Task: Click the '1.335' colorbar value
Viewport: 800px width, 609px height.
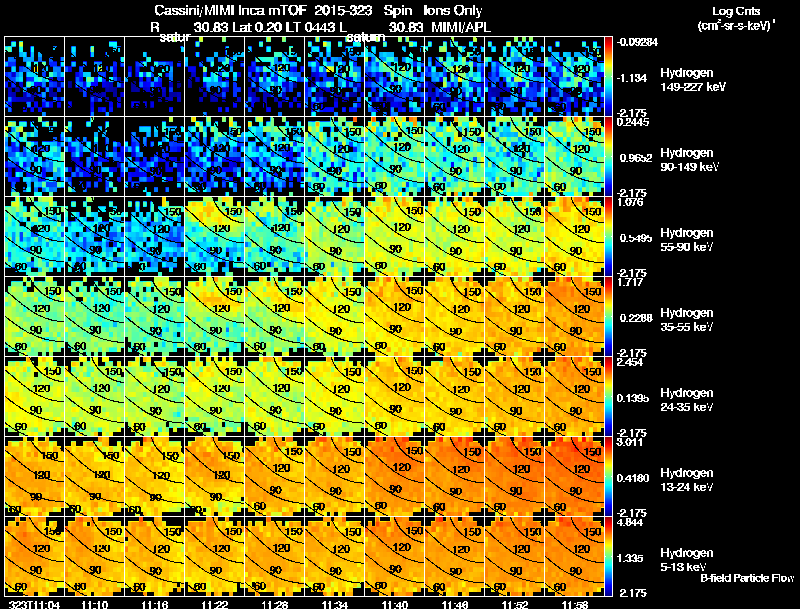Action: tap(630, 558)
